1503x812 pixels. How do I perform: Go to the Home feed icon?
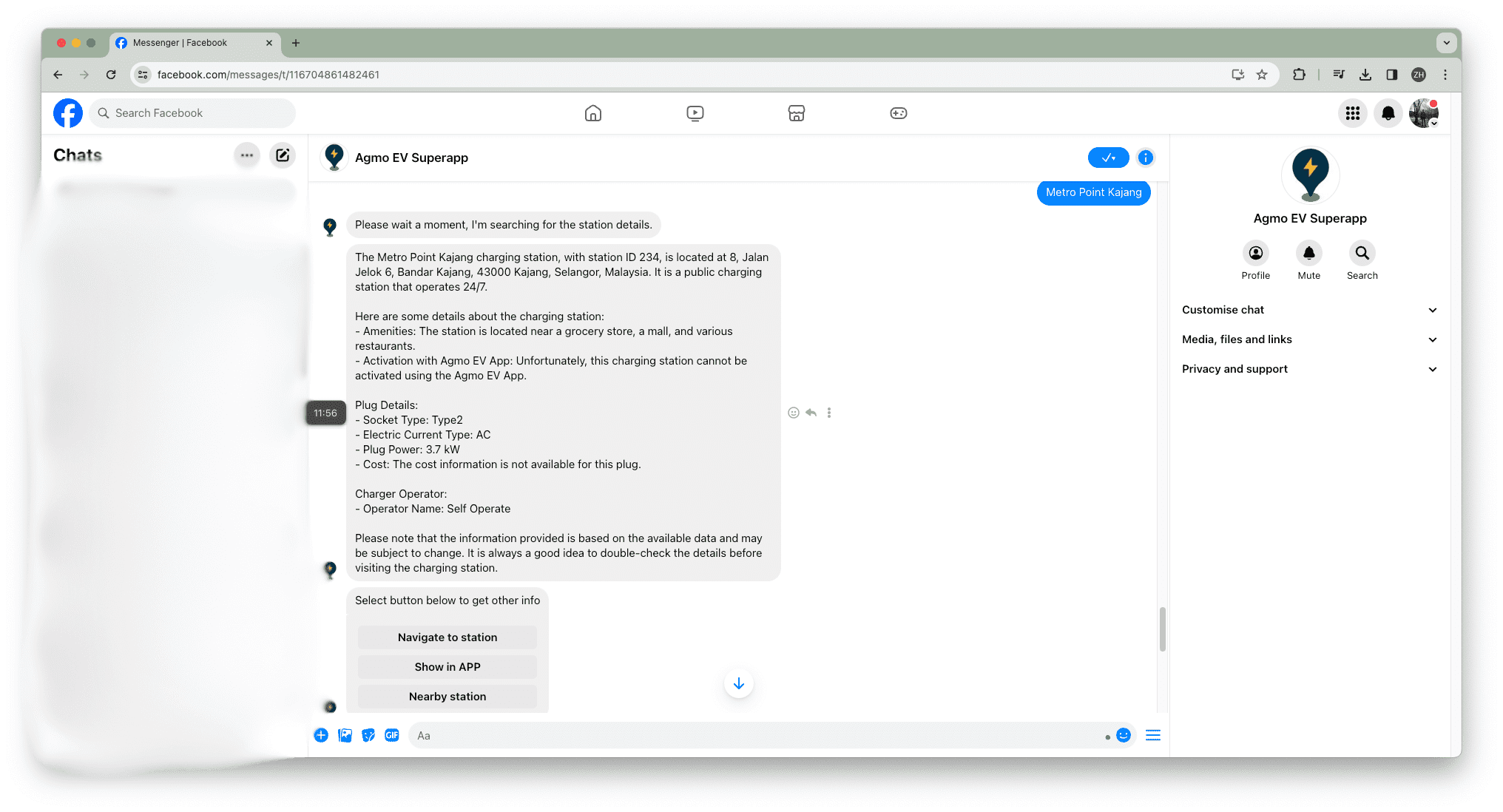593,113
